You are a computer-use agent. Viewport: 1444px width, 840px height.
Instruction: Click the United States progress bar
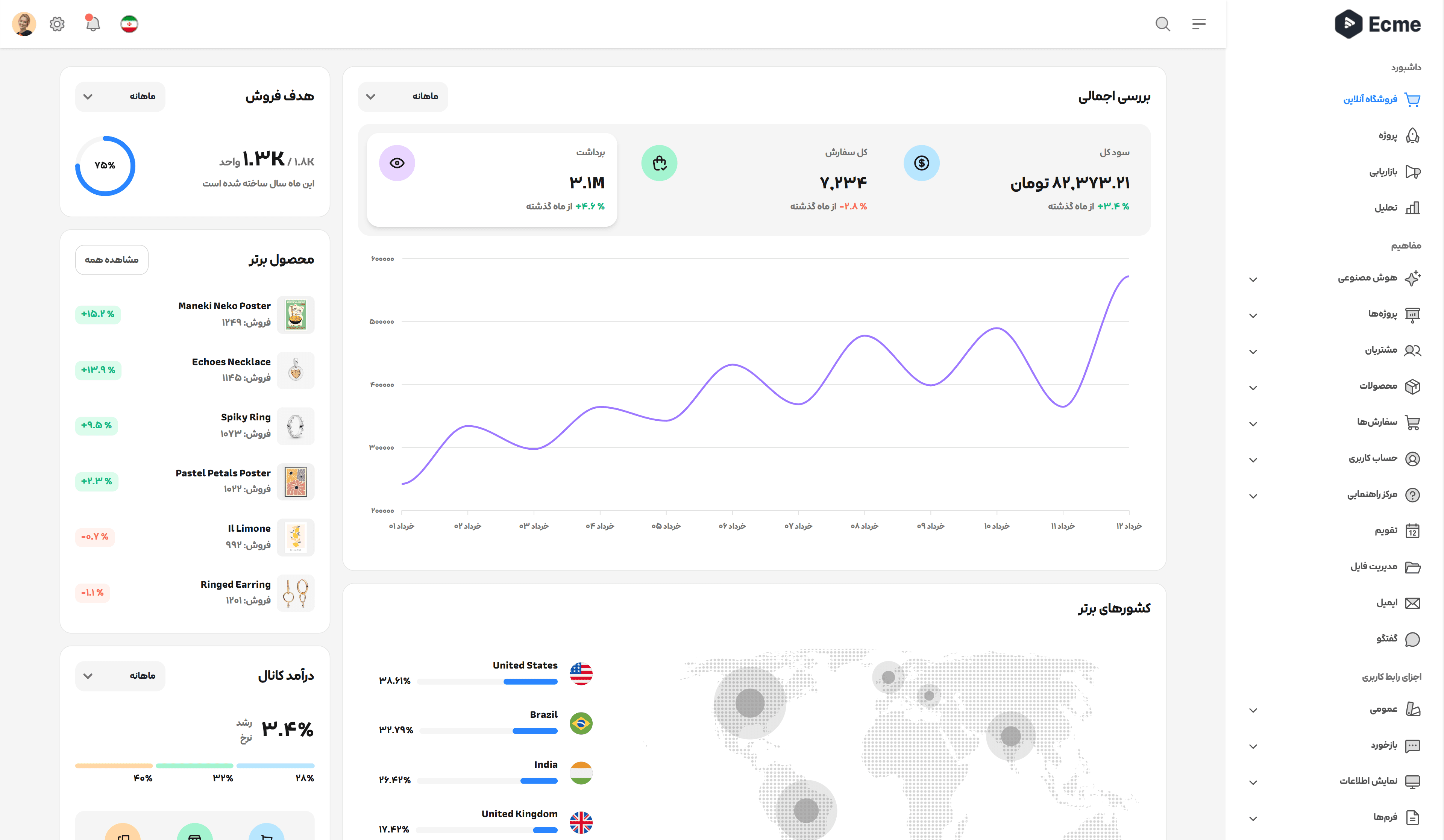coord(488,682)
